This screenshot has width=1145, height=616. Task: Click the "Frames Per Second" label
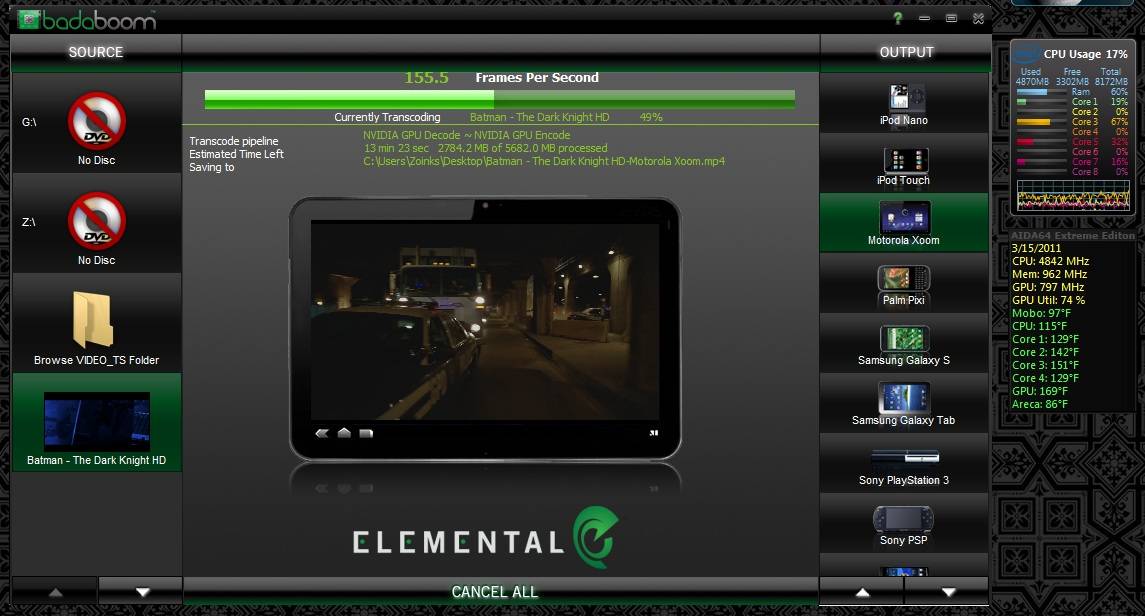pos(537,77)
